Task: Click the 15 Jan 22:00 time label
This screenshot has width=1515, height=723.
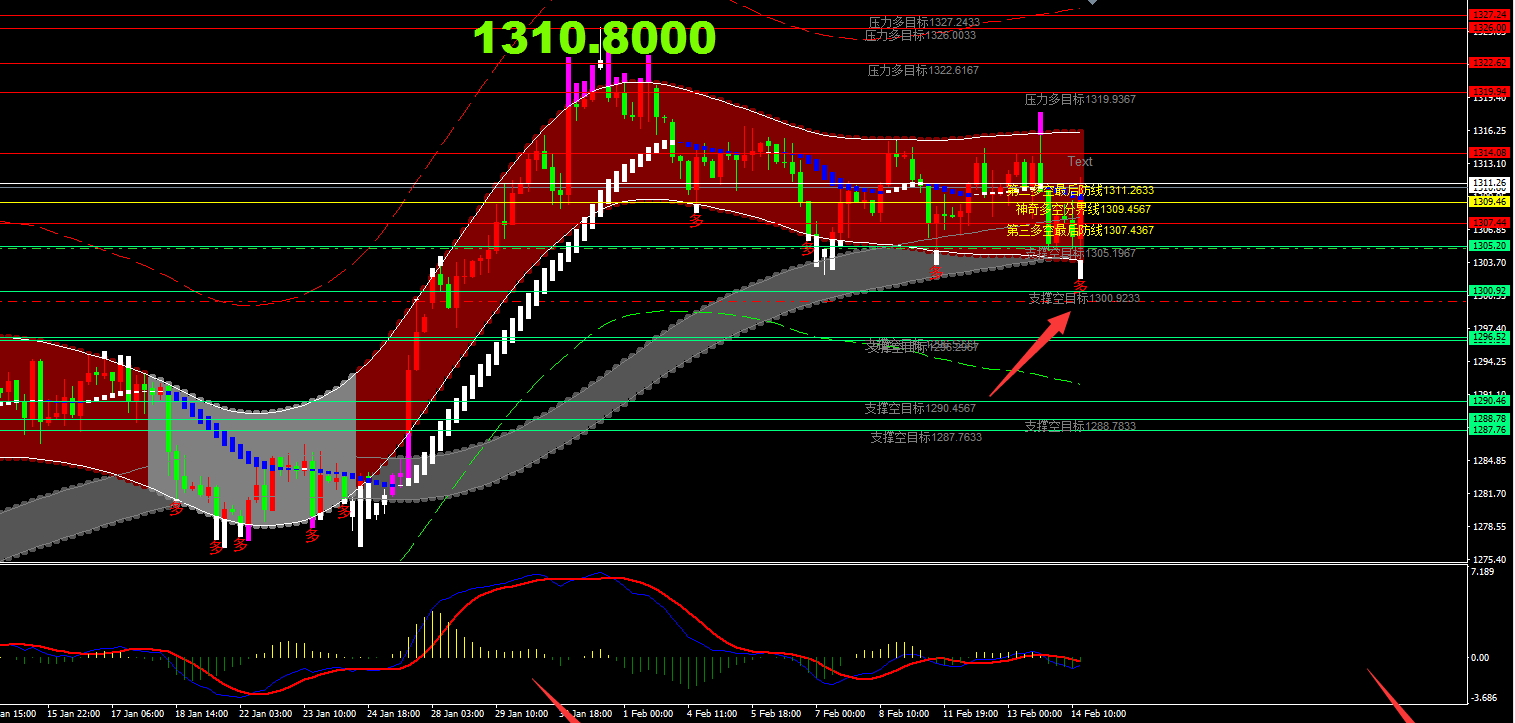Action: click(73, 714)
